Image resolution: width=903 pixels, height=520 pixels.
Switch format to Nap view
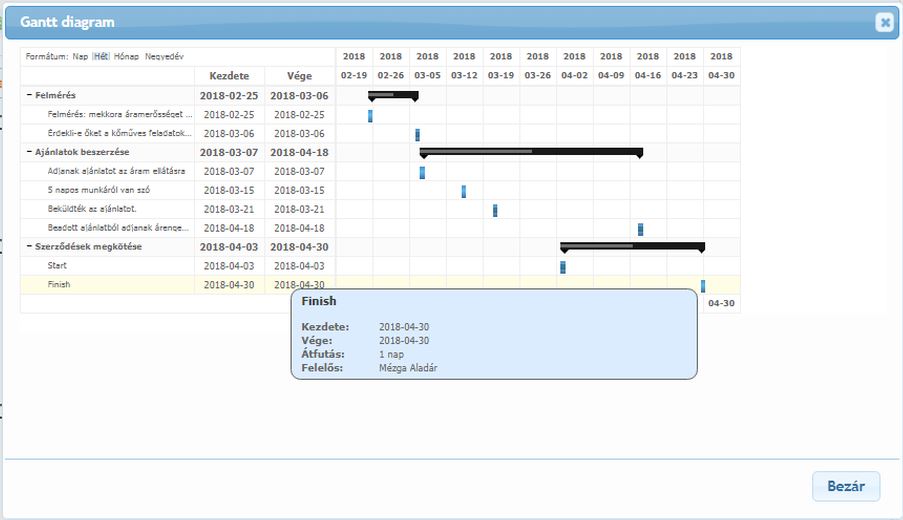pos(80,57)
